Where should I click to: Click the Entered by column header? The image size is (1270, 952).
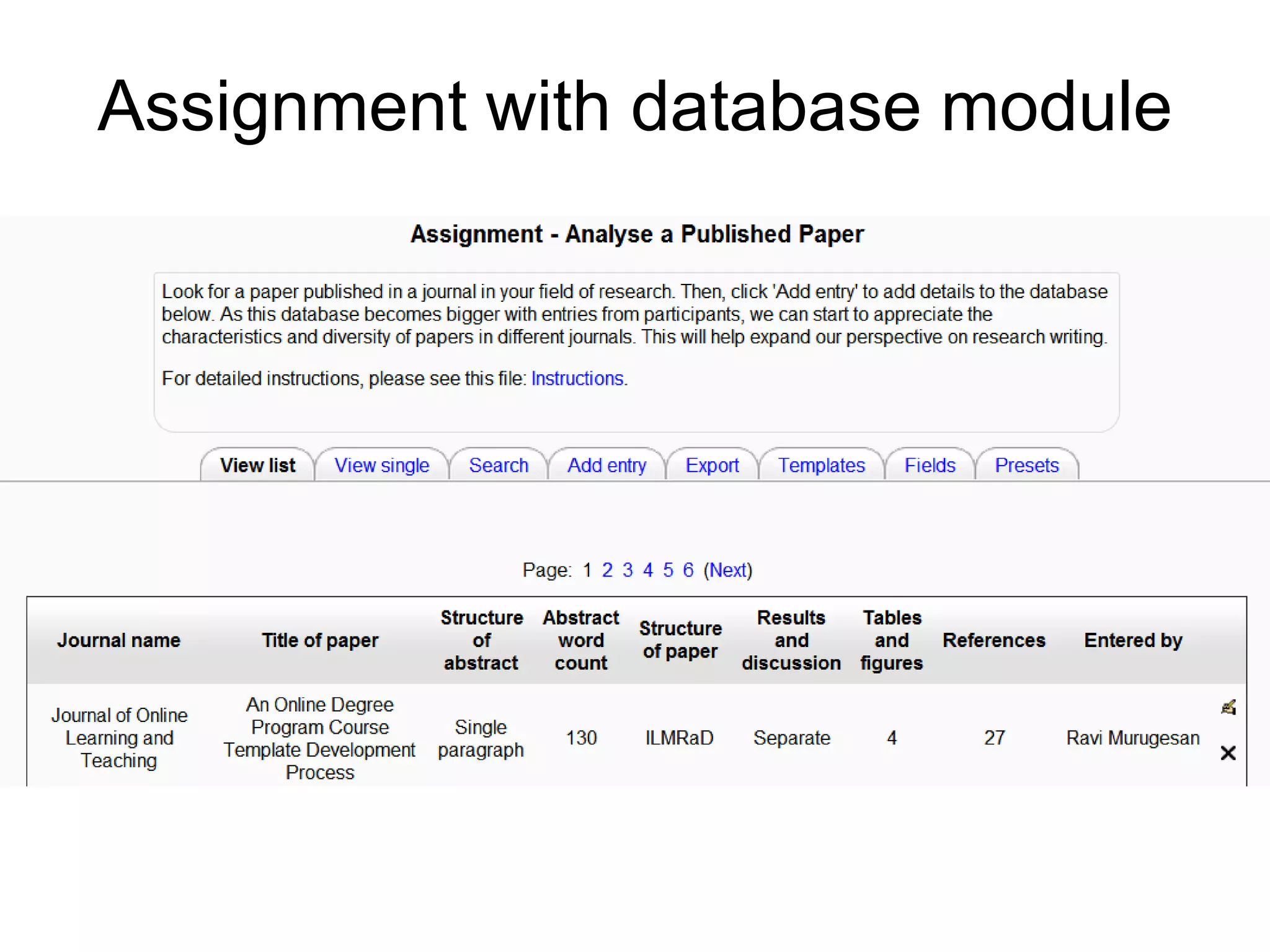[1133, 640]
